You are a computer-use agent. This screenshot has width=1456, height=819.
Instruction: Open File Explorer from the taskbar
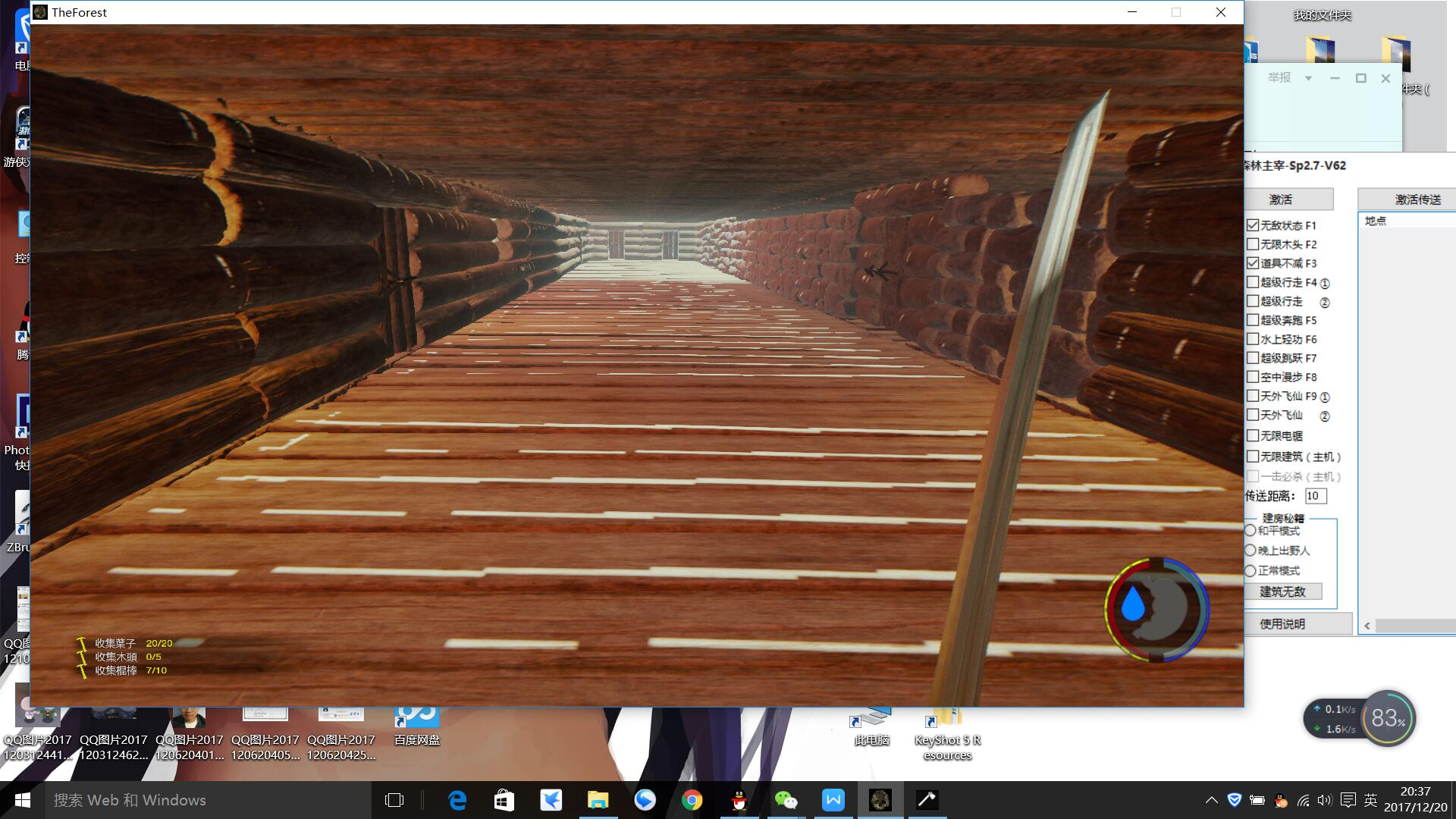pos(598,800)
